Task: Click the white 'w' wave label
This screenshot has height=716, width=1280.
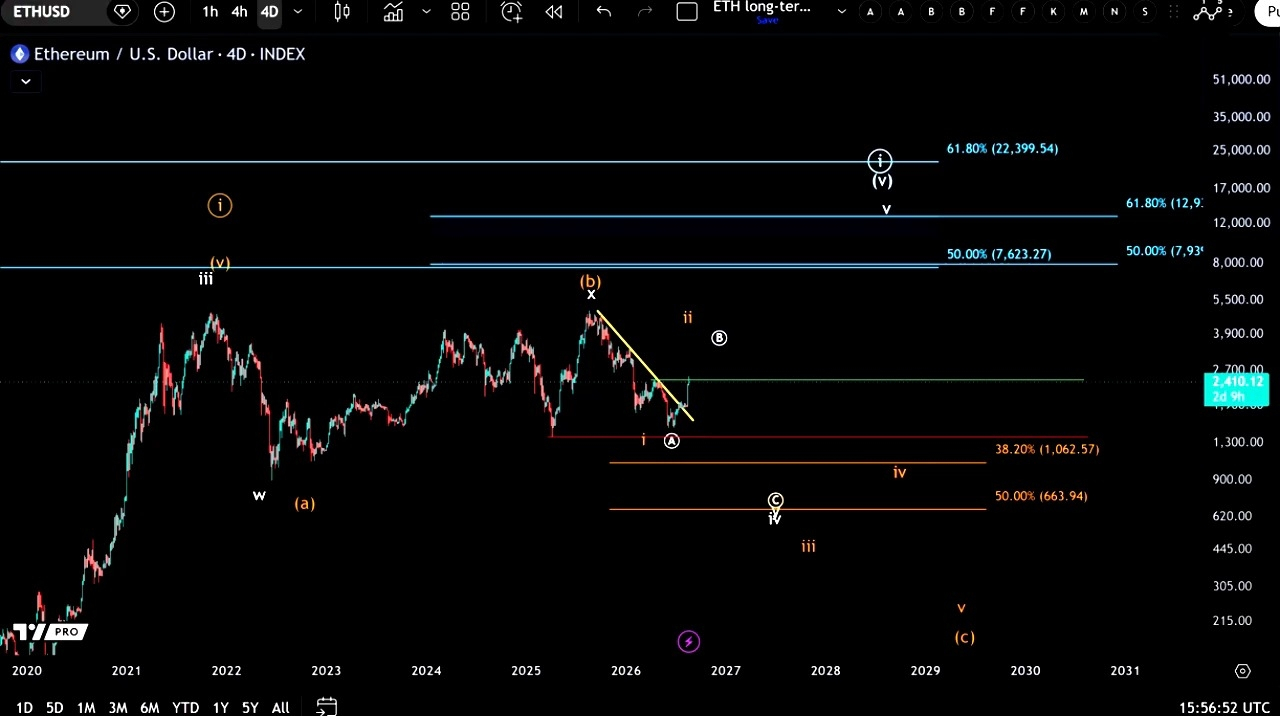Action: coord(259,495)
